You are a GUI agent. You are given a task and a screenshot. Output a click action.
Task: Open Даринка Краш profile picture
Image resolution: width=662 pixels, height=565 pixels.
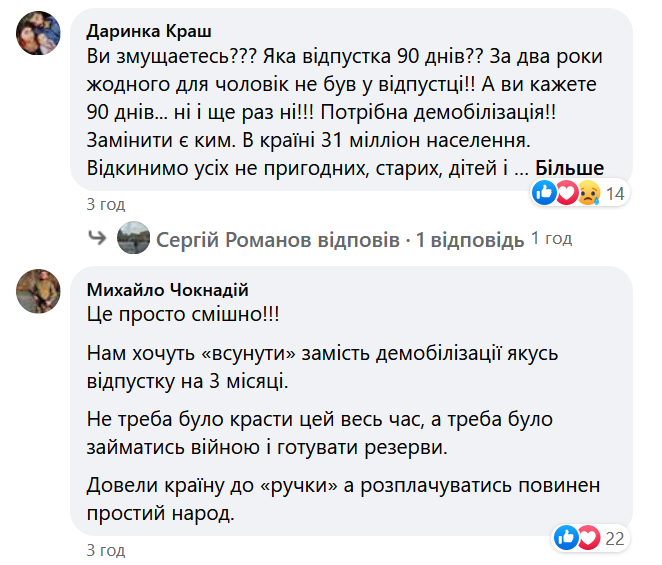[x=38, y=38]
